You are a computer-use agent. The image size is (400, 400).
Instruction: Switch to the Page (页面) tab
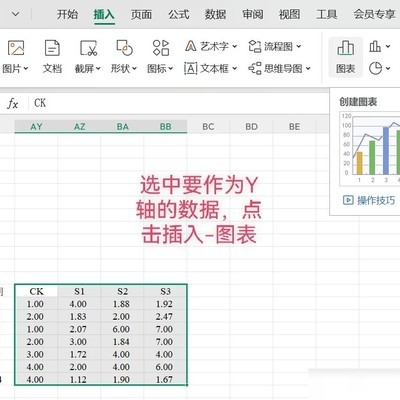tap(141, 14)
